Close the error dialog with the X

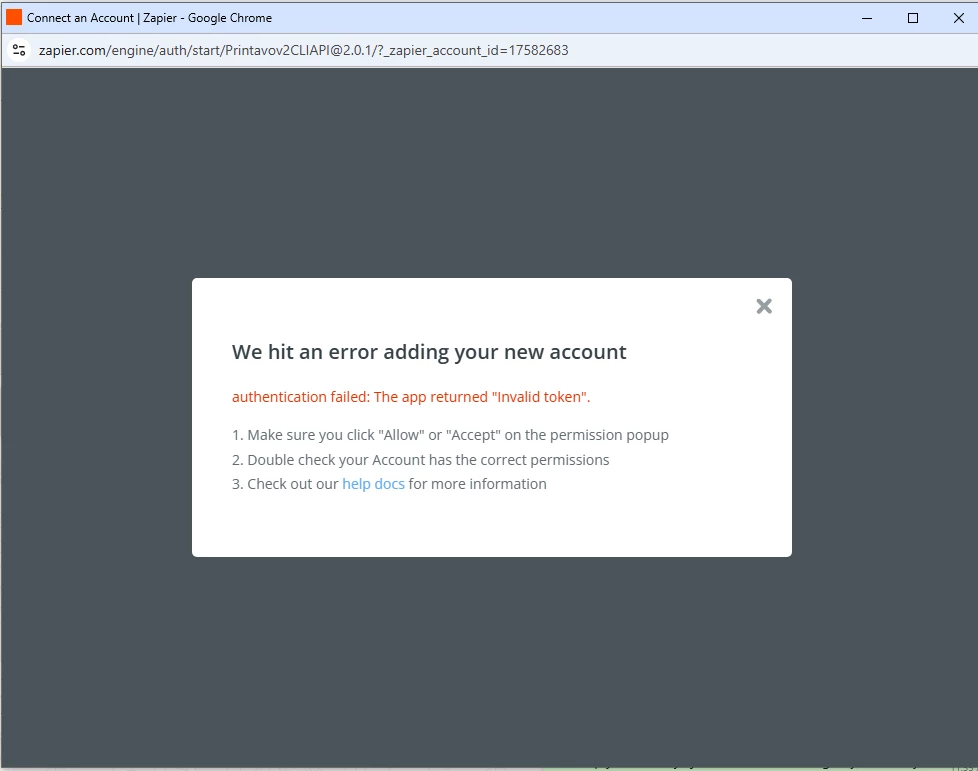pyautogui.click(x=763, y=306)
